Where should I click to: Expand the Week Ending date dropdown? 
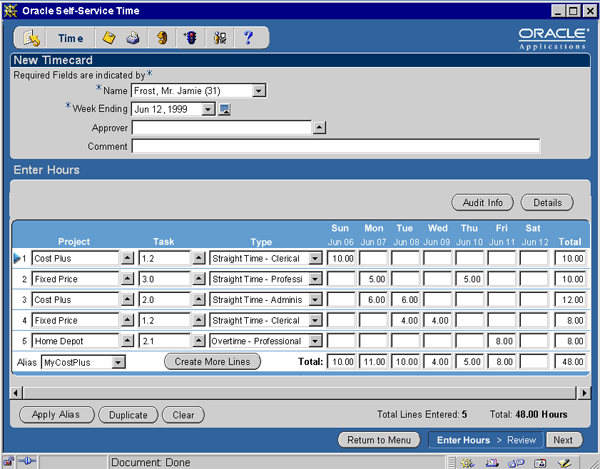(x=208, y=109)
